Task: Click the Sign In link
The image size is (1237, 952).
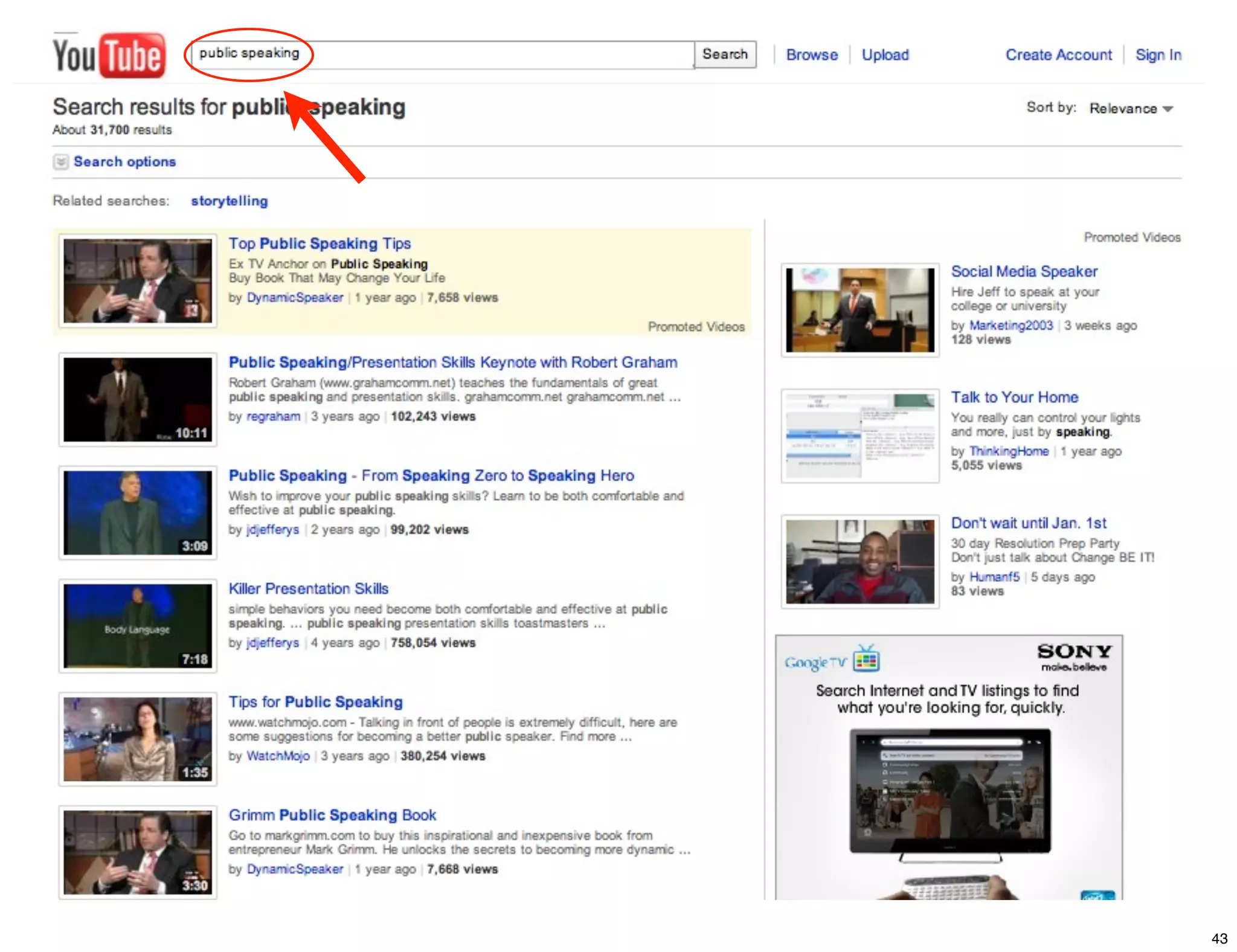Action: 1158,55
